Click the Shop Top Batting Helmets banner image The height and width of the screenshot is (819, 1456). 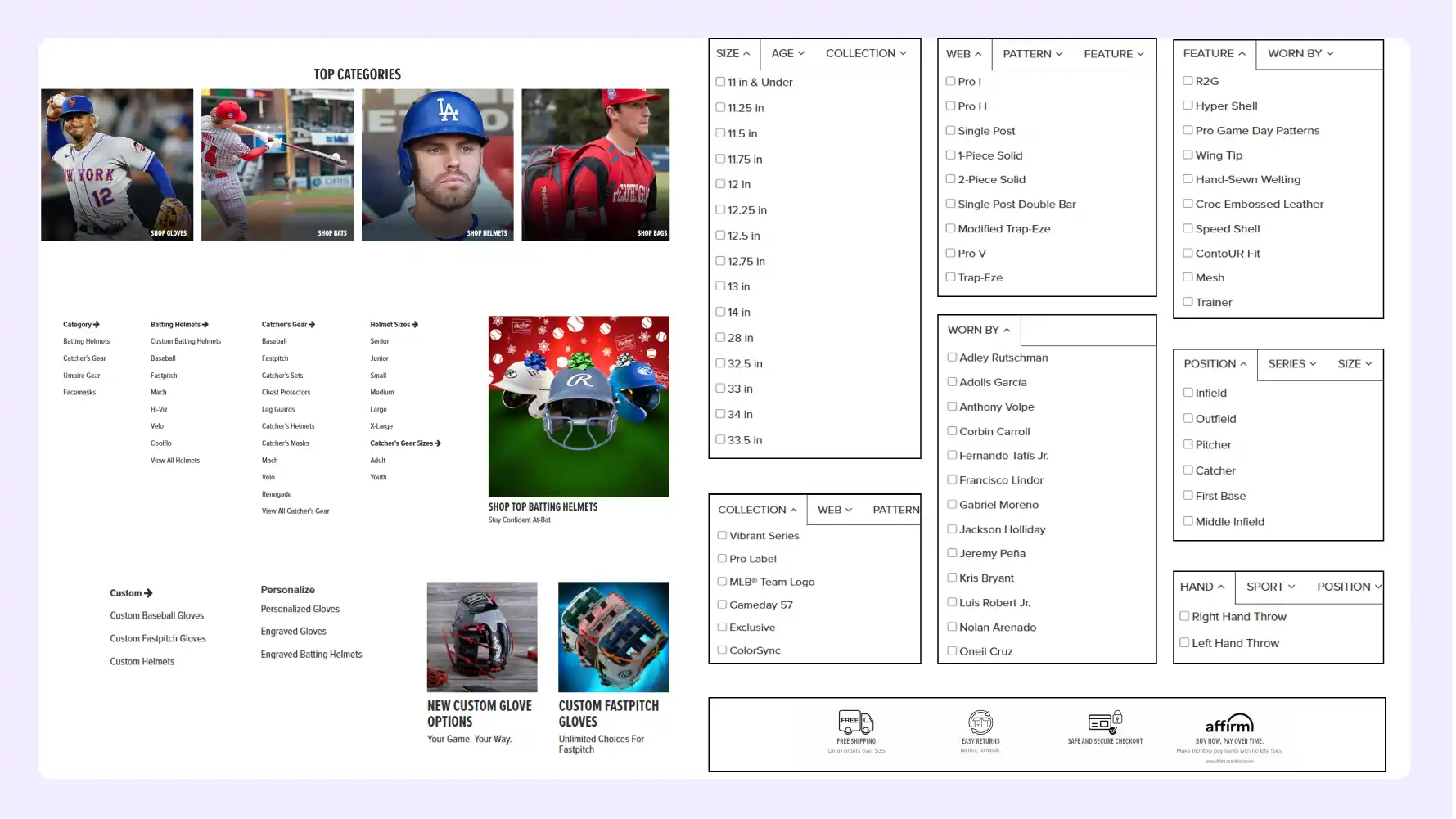point(579,407)
